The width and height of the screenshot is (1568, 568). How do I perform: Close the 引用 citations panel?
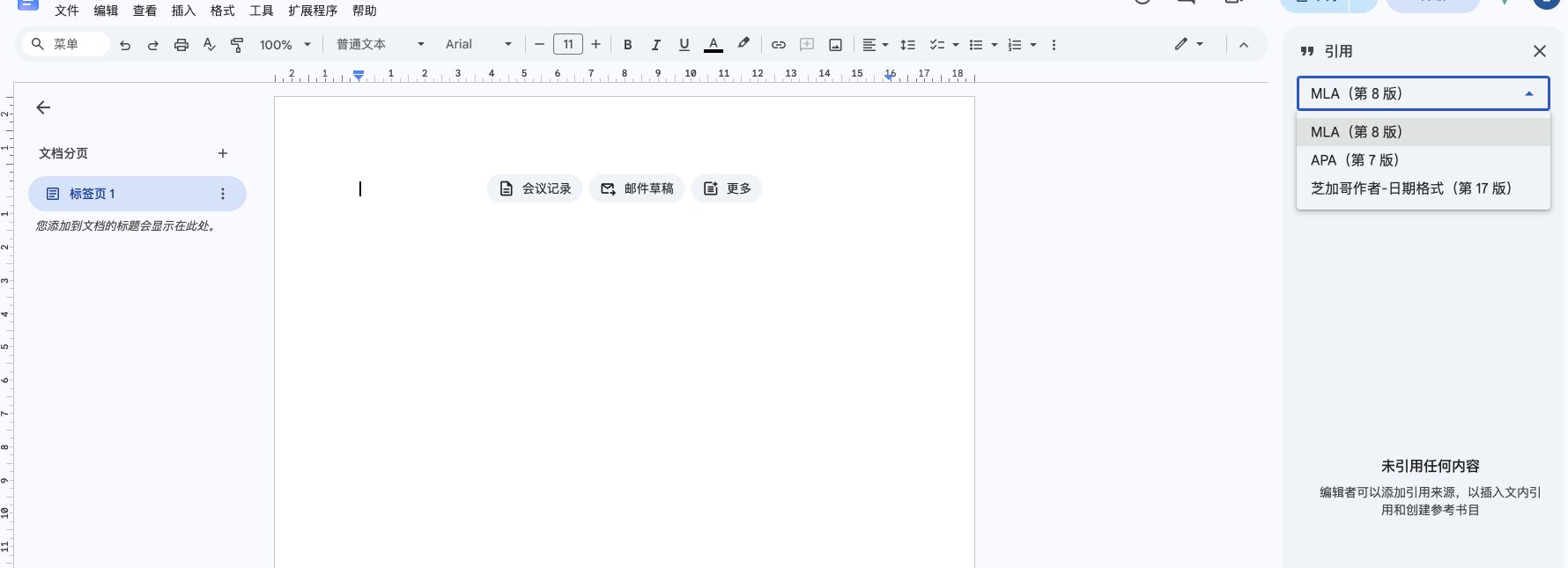pos(1539,51)
